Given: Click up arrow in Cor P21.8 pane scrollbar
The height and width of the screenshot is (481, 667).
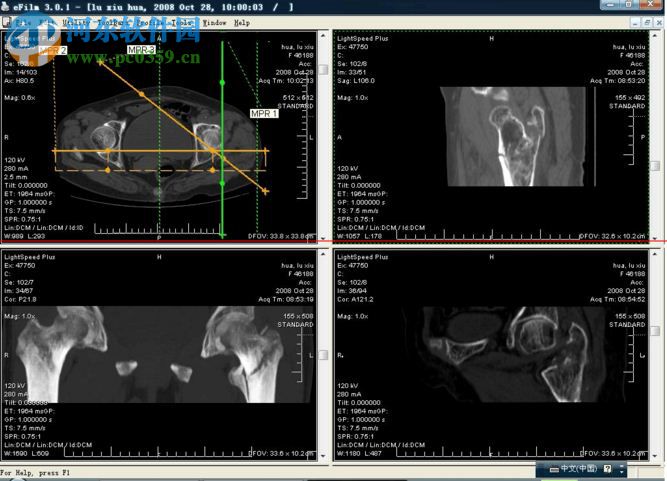Looking at the screenshot, I should pyautogui.click(x=323, y=254).
